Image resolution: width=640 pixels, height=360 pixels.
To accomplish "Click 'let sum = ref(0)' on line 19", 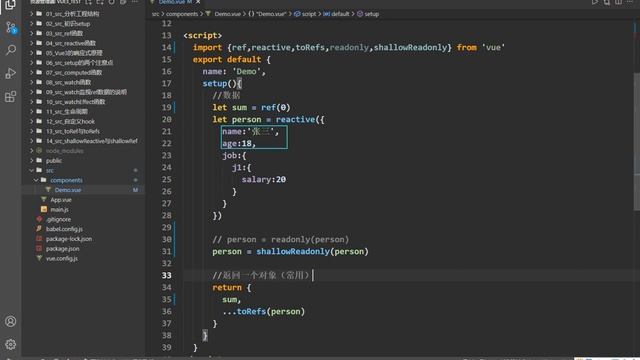I will click(251, 107).
